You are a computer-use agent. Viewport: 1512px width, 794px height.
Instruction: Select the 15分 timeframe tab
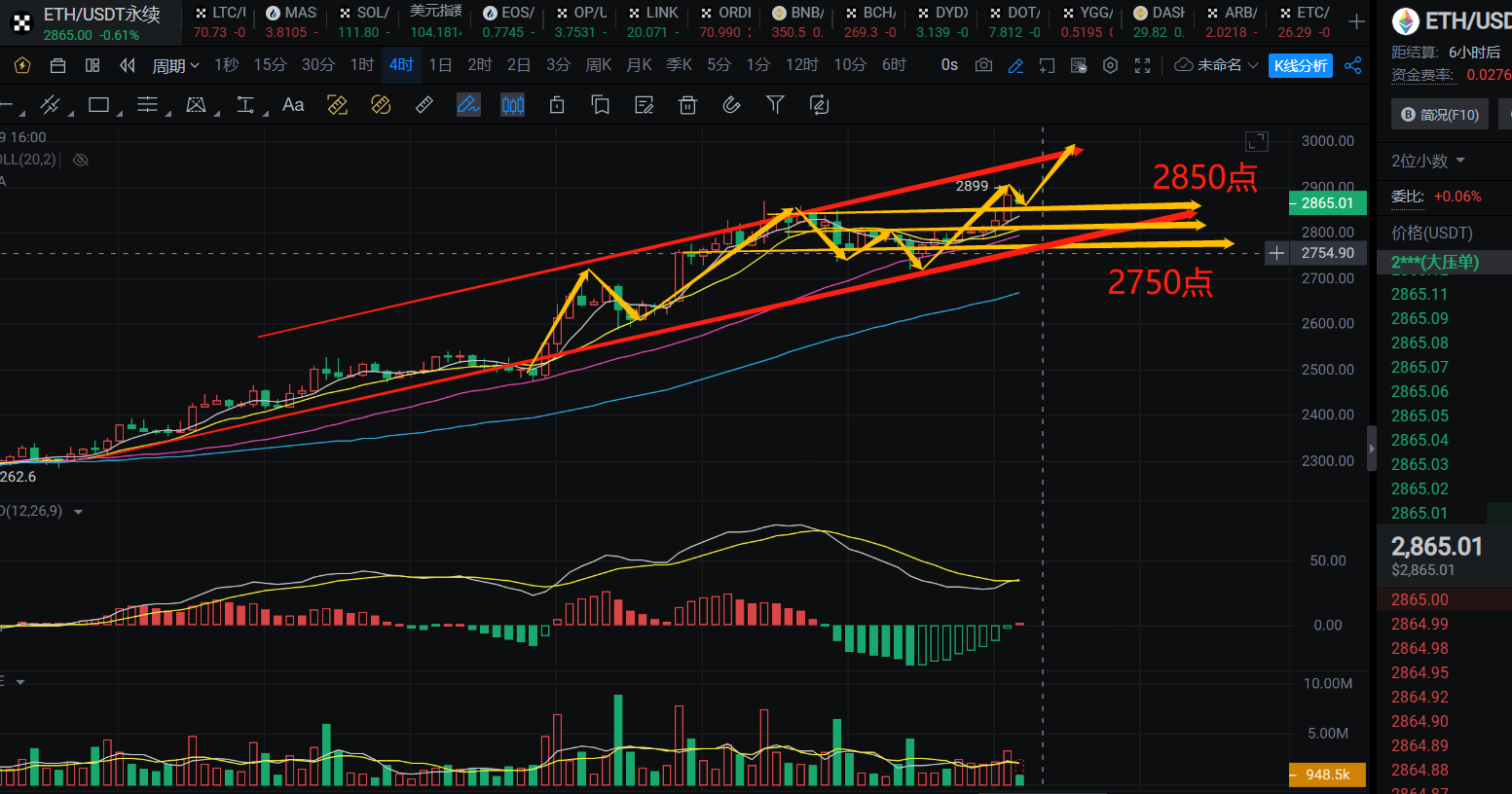(270, 65)
